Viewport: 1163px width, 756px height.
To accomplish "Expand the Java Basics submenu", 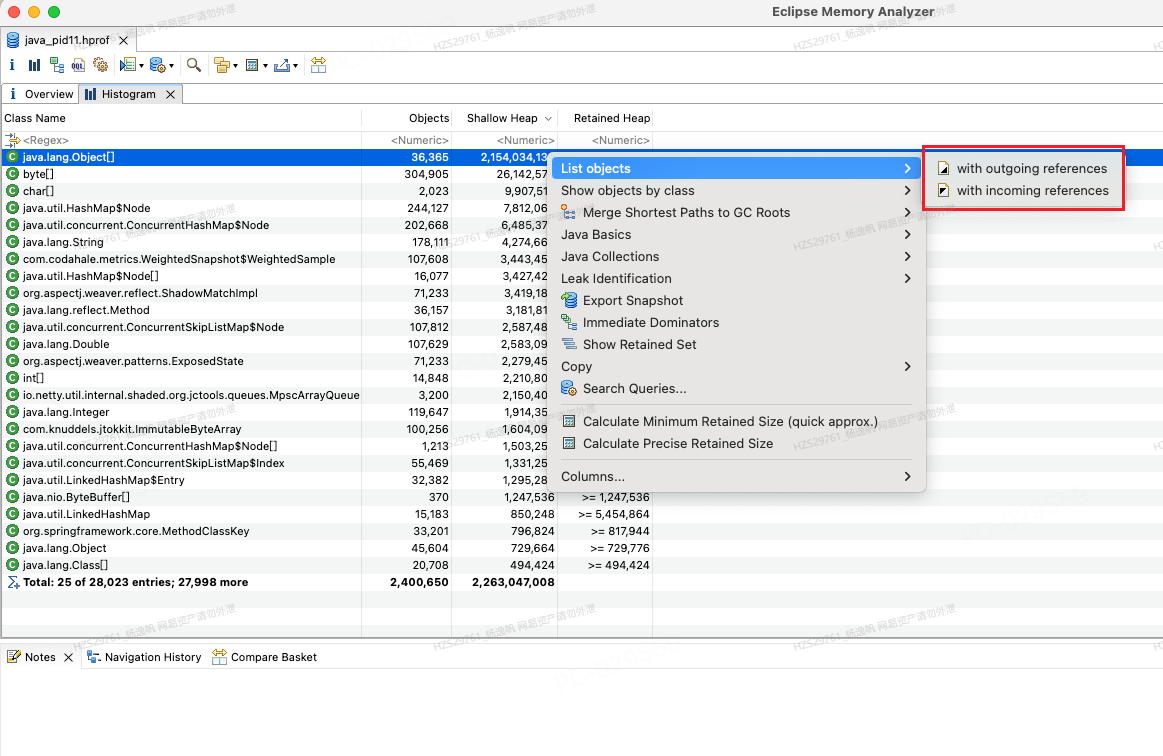I will 737,234.
